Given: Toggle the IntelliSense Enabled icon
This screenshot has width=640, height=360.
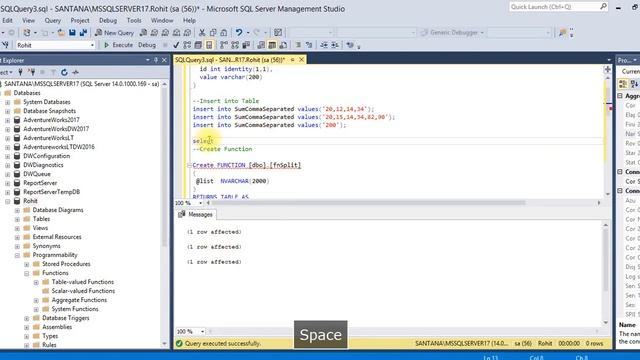Looking at the screenshot, I should [209, 45].
